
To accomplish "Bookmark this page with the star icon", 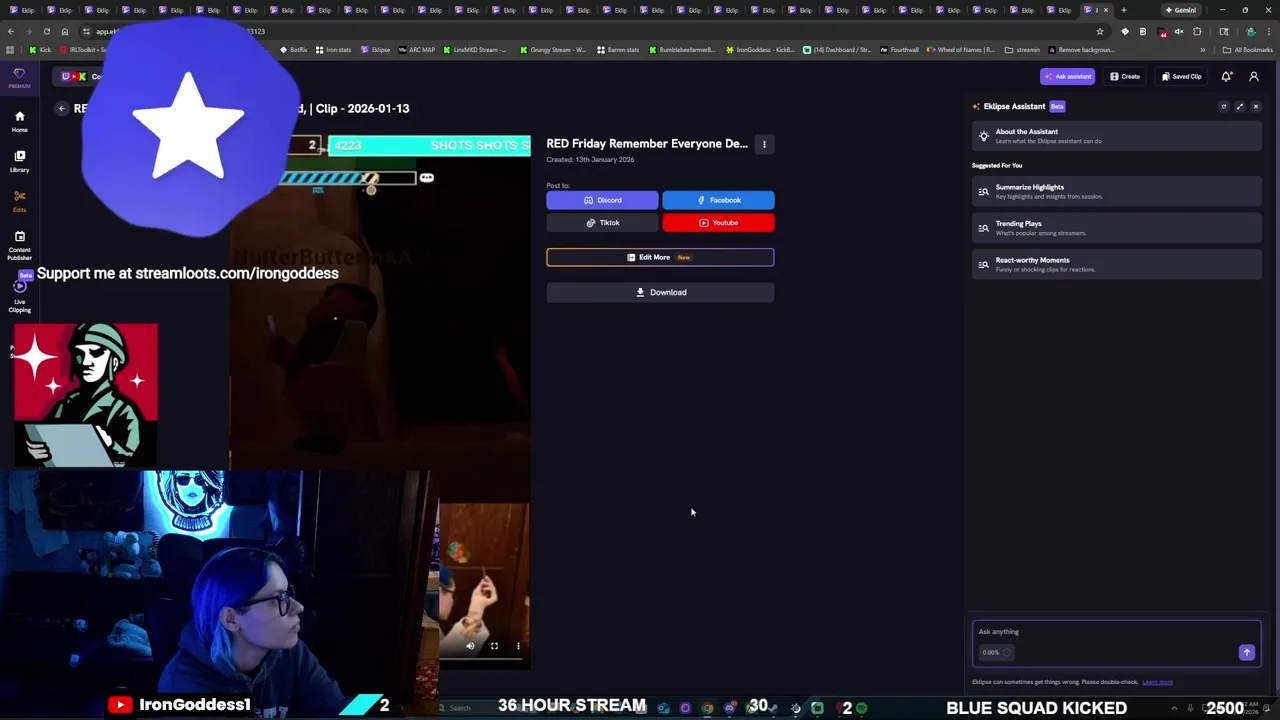I will (x=1100, y=31).
